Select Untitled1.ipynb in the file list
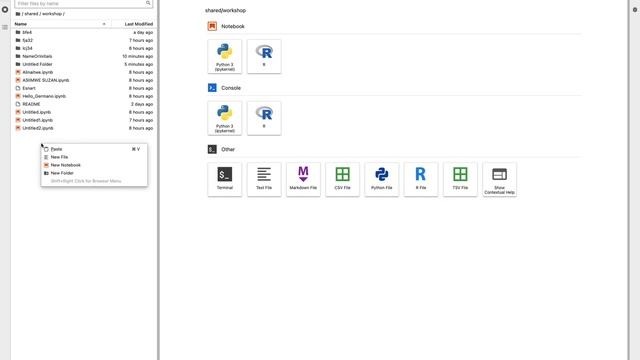 (x=84, y=120)
